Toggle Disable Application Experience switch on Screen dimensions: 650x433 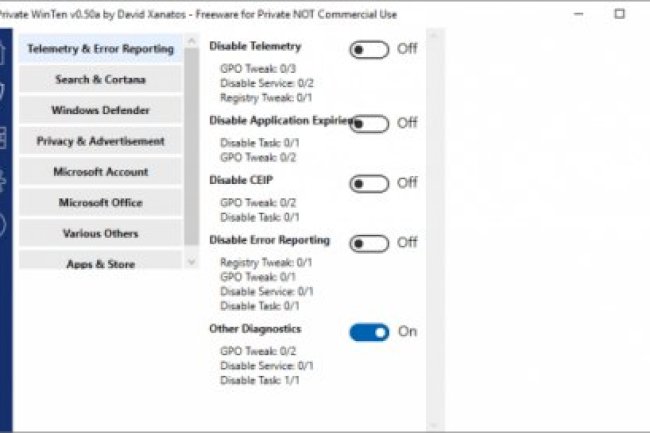pyautogui.click(x=369, y=123)
